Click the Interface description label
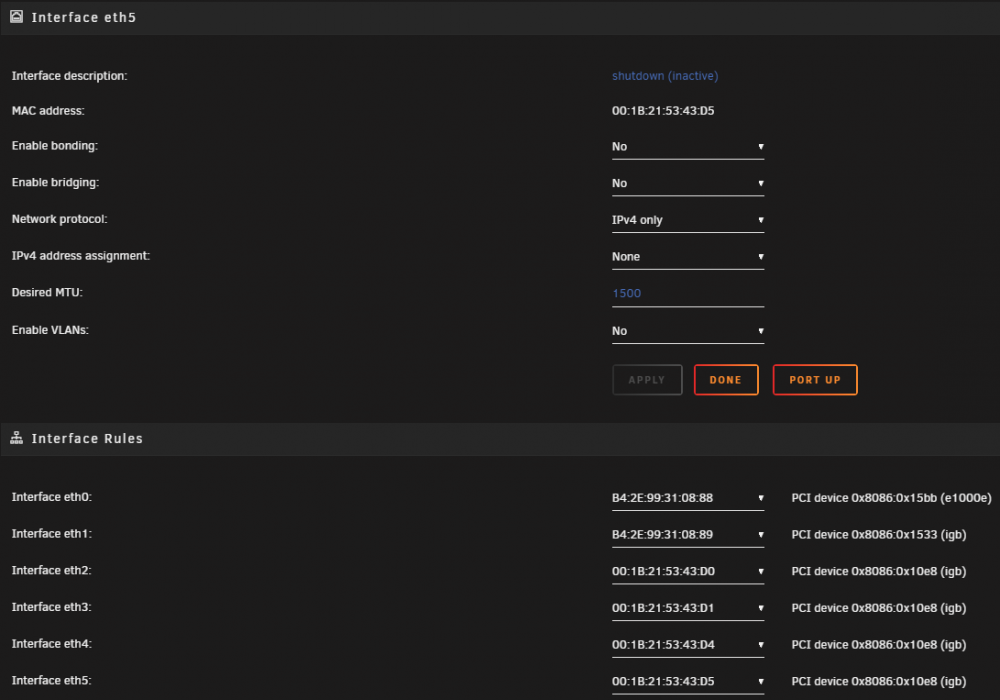This screenshot has height=700, width=1000. tap(70, 76)
